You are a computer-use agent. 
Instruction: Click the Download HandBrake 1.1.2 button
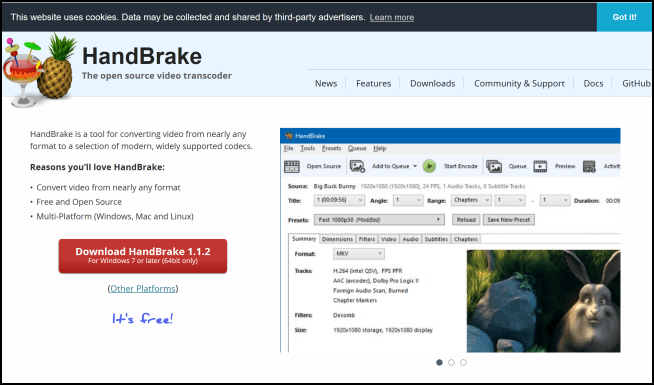pos(143,256)
